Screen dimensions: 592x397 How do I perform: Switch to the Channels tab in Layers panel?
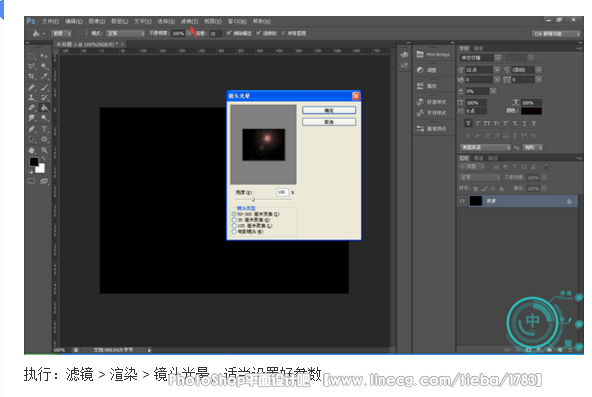click(x=478, y=158)
